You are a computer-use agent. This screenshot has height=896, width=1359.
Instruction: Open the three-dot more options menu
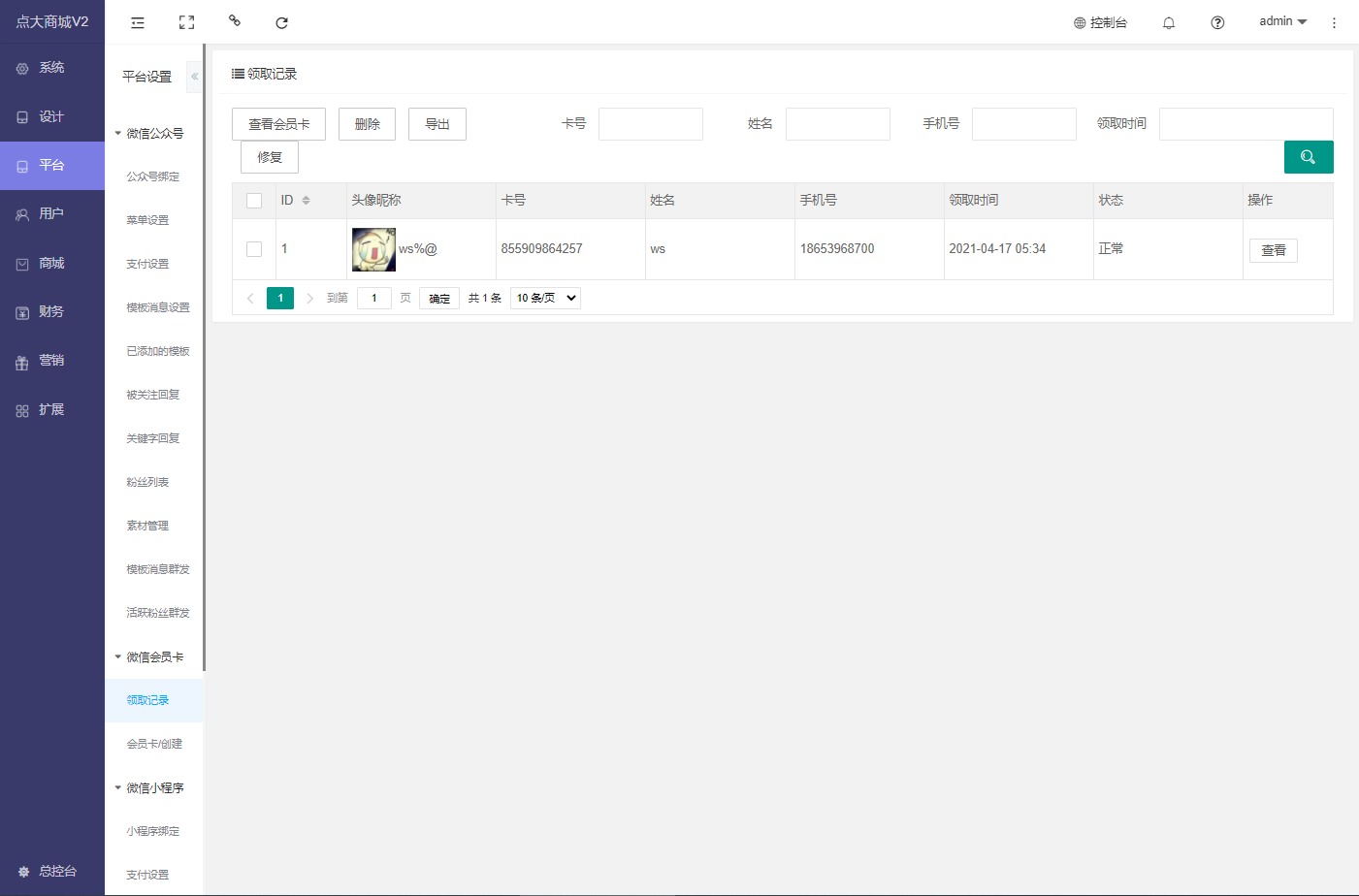[x=1334, y=22]
